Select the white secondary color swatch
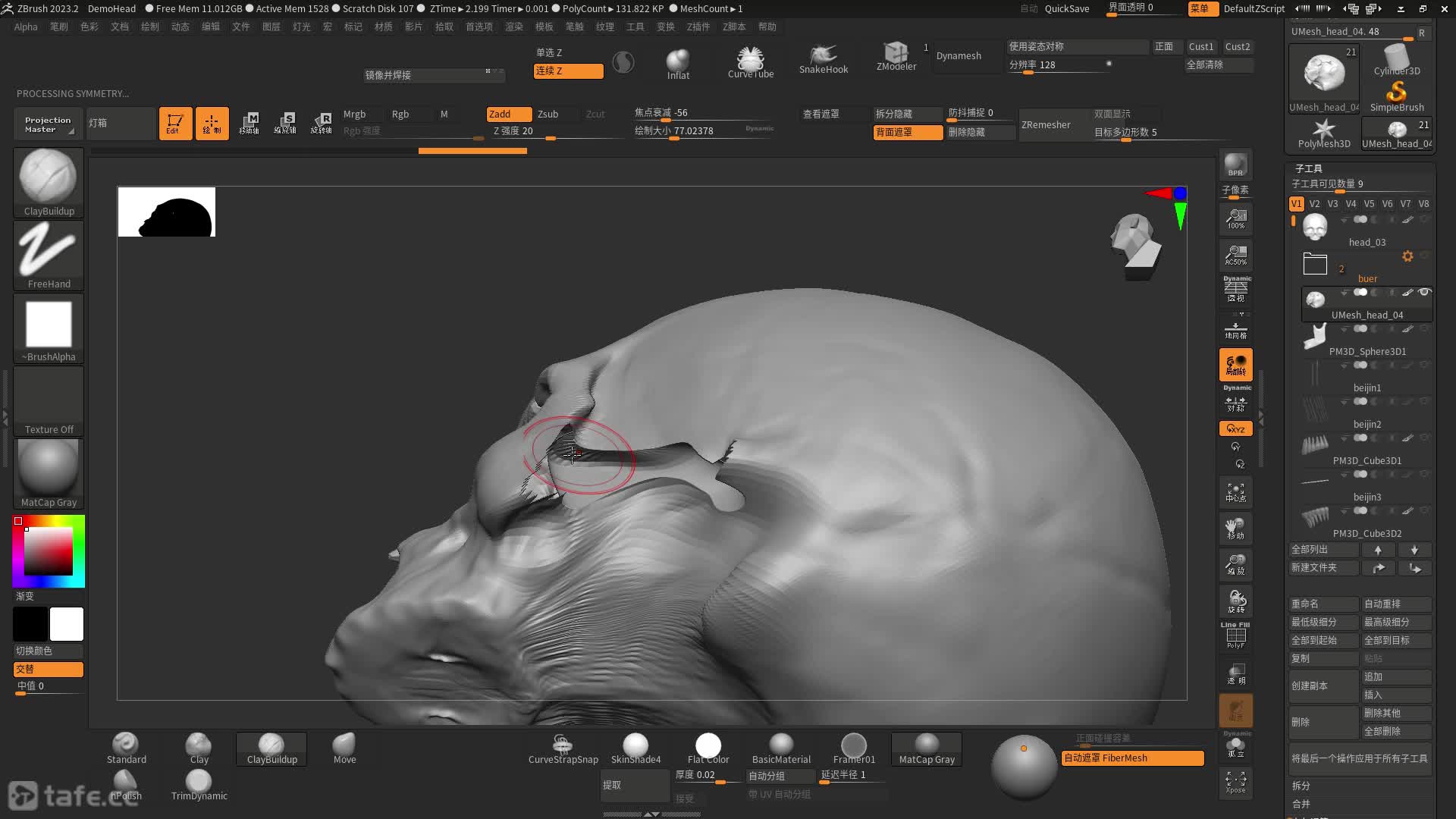The image size is (1456, 819). (67, 624)
